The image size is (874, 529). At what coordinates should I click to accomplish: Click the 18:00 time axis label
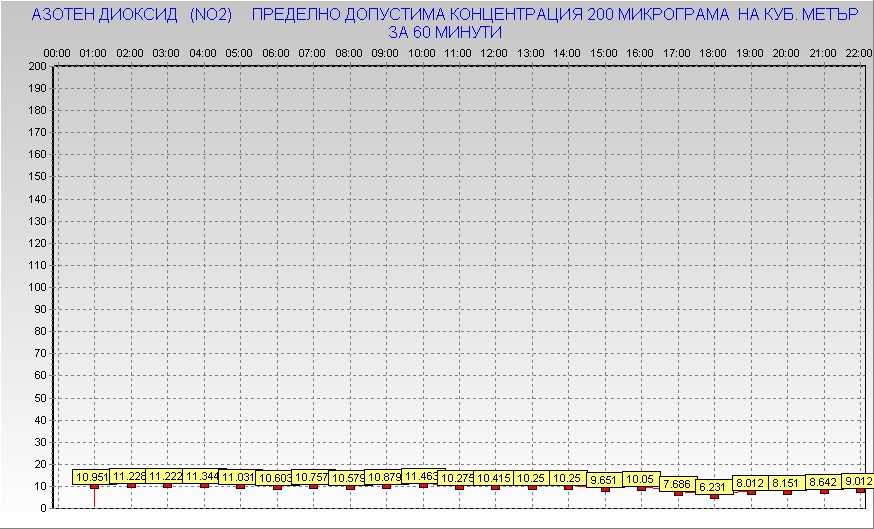(713, 52)
